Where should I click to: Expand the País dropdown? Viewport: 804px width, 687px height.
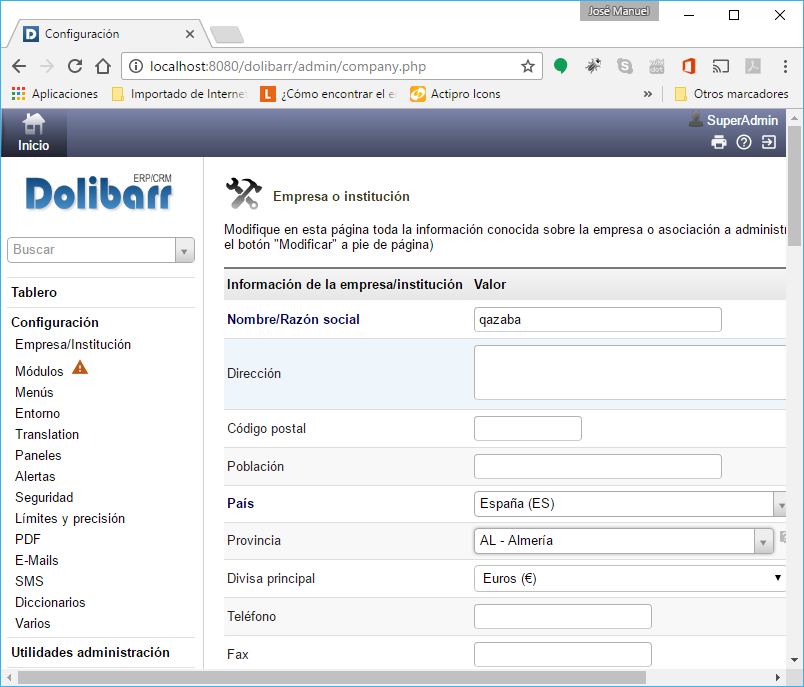(x=779, y=504)
